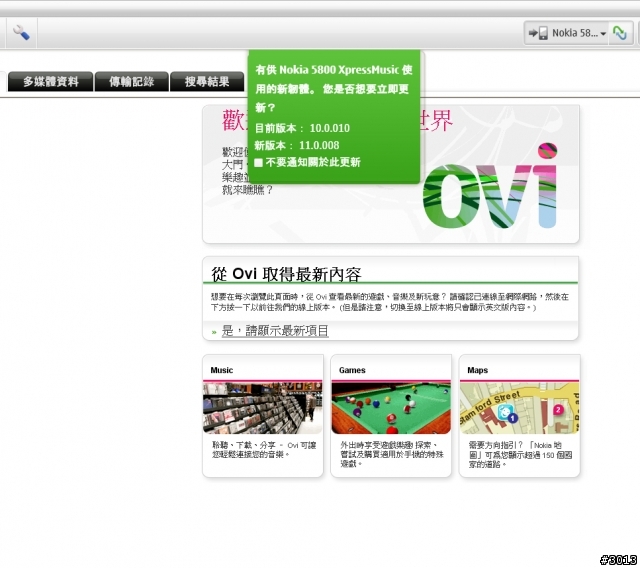This screenshot has width=640, height=568.
Task: Click the green sync connection icon
Action: point(620,33)
